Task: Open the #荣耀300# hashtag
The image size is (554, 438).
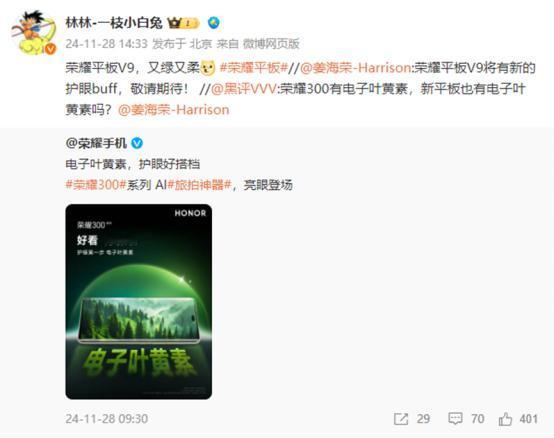Action: click(96, 185)
